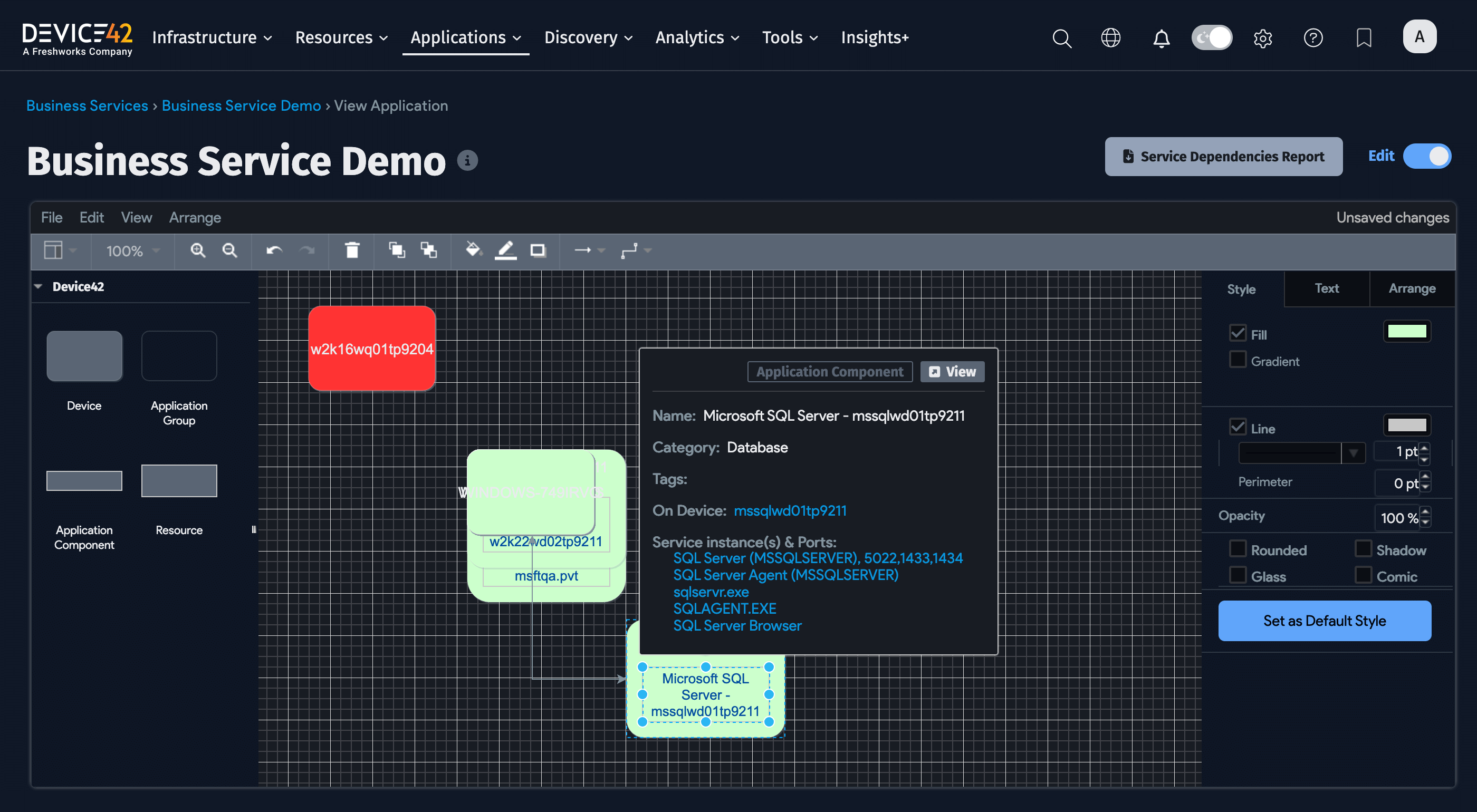Image resolution: width=1477 pixels, height=812 pixels.
Task: Enable the Gradient checkbox
Action: tap(1238, 360)
